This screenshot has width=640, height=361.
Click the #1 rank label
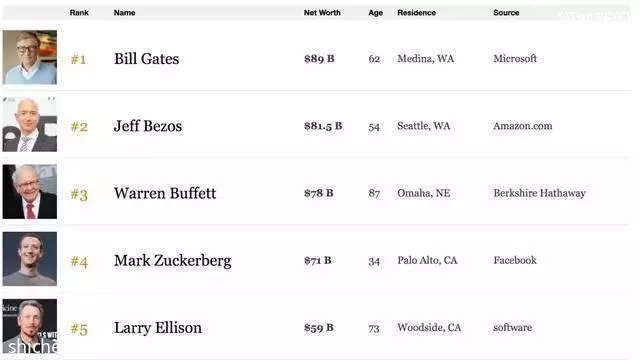(x=78, y=60)
